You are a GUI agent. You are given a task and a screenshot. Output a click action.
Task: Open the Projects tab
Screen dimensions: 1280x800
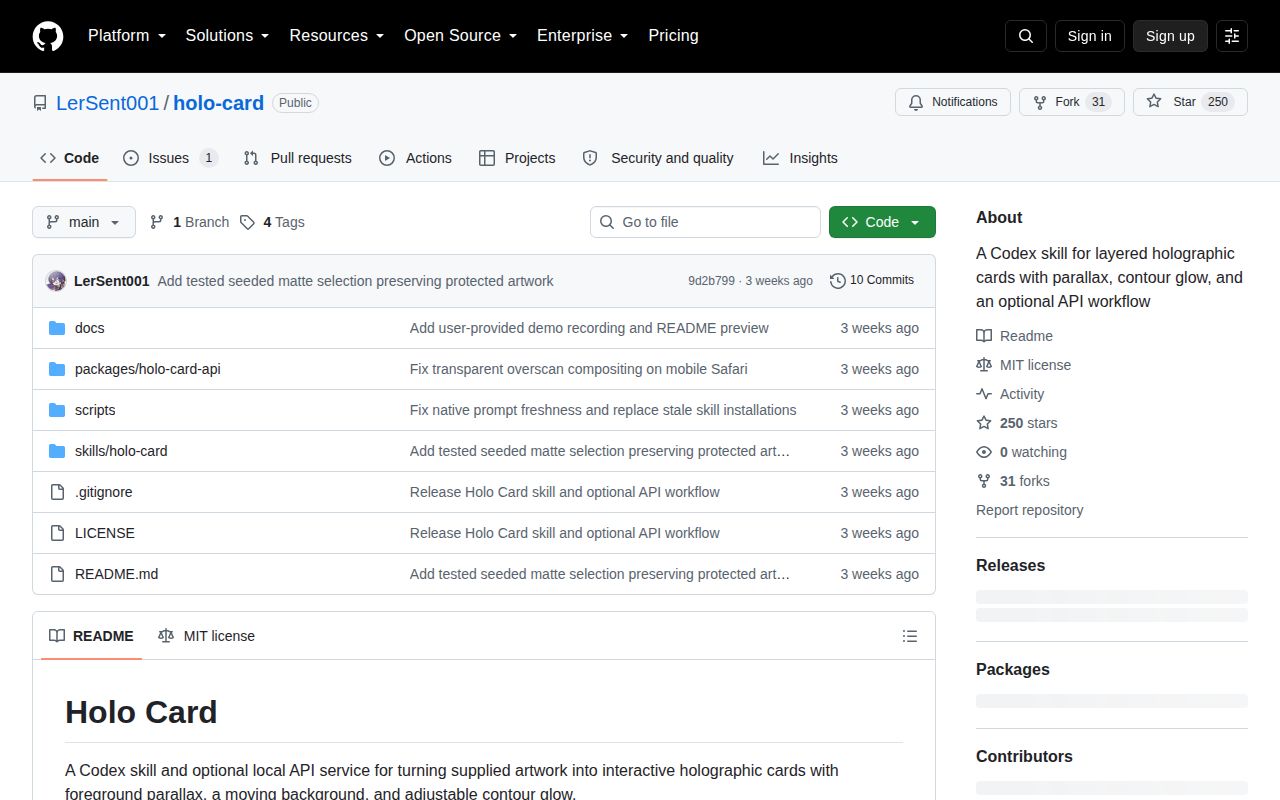517,158
